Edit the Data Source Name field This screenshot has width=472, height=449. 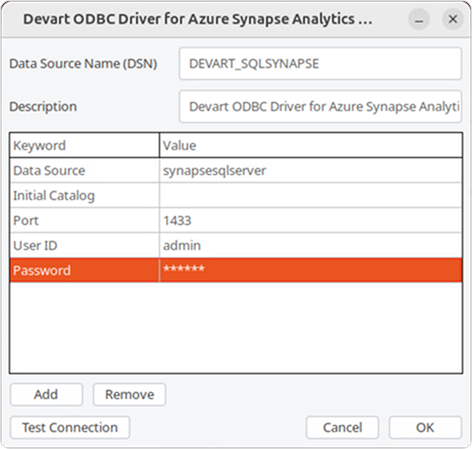pyautogui.click(x=320, y=64)
